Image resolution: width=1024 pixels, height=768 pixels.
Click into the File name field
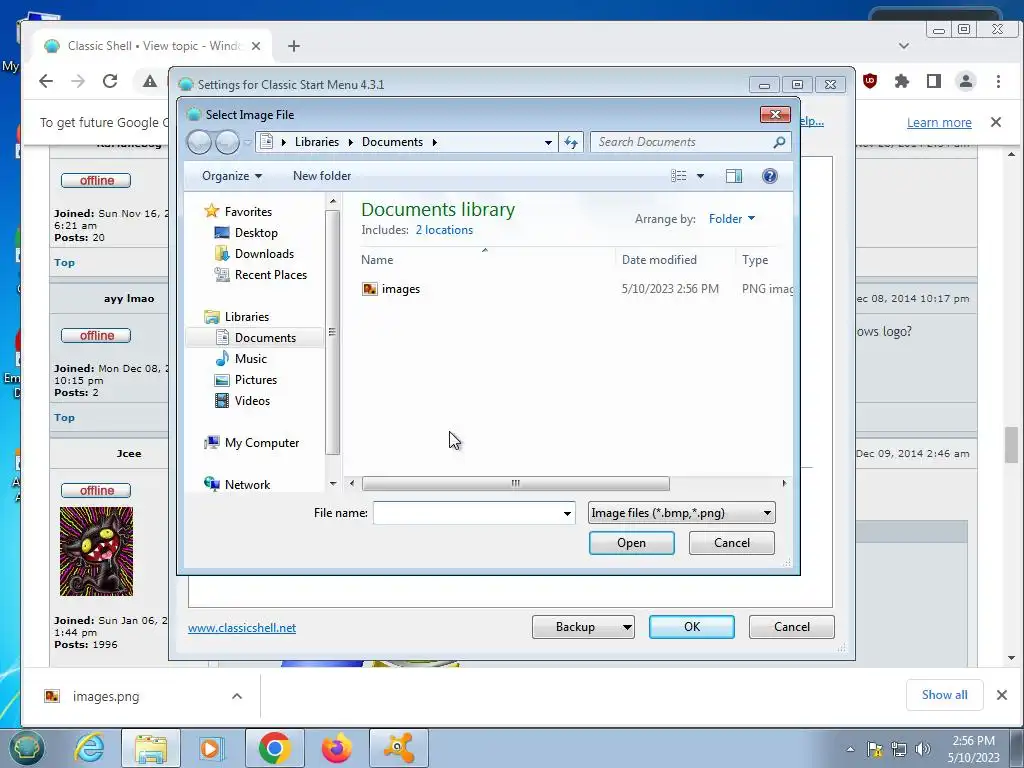tap(467, 513)
